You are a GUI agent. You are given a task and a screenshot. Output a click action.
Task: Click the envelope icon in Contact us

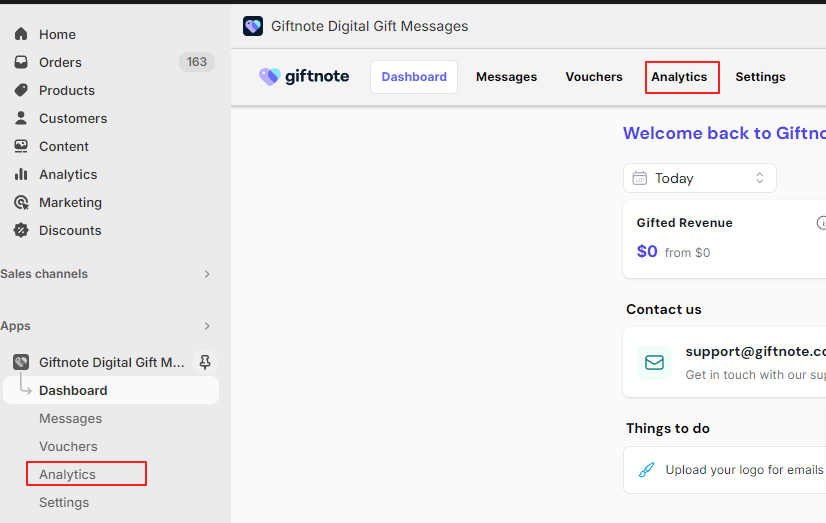(654, 362)
